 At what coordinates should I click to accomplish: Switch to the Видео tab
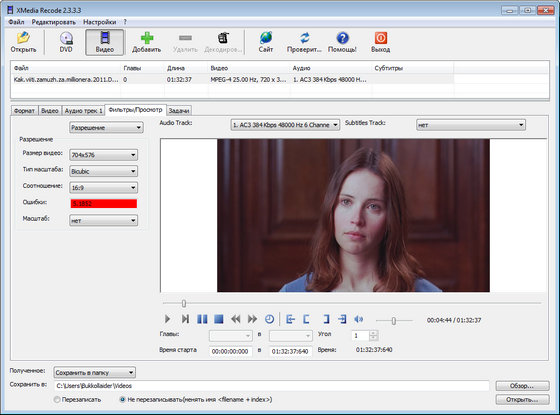tap(50, 111)
